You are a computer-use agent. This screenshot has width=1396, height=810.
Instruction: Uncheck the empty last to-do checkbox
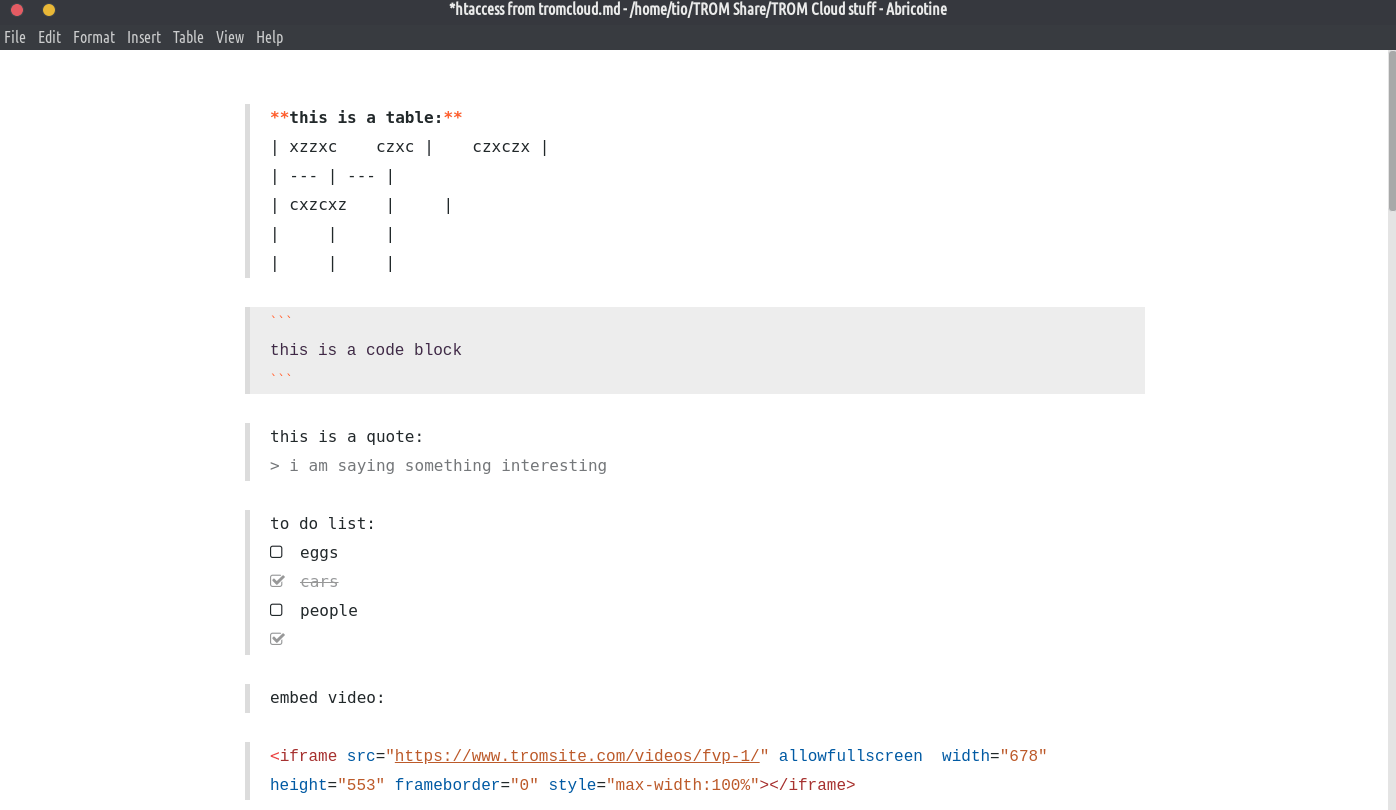[x=277, y=639]
